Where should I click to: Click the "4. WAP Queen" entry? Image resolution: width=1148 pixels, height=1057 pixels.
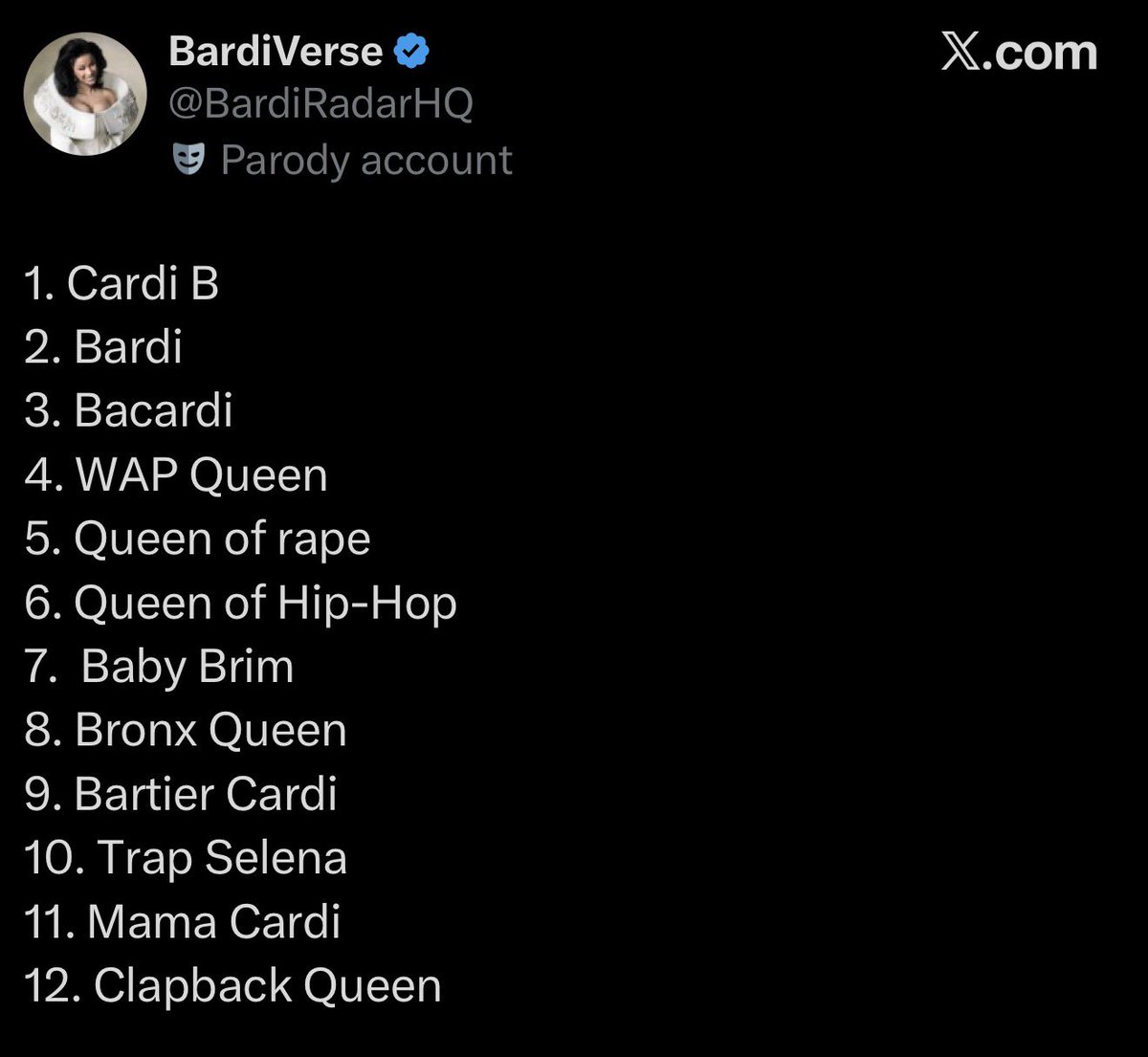coord(176,475)
